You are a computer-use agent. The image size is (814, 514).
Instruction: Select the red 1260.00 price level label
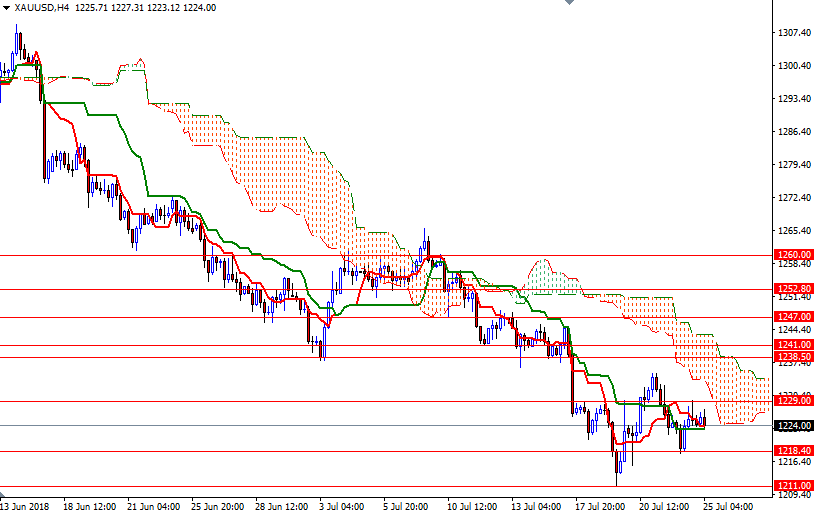[x=794, y=255]
